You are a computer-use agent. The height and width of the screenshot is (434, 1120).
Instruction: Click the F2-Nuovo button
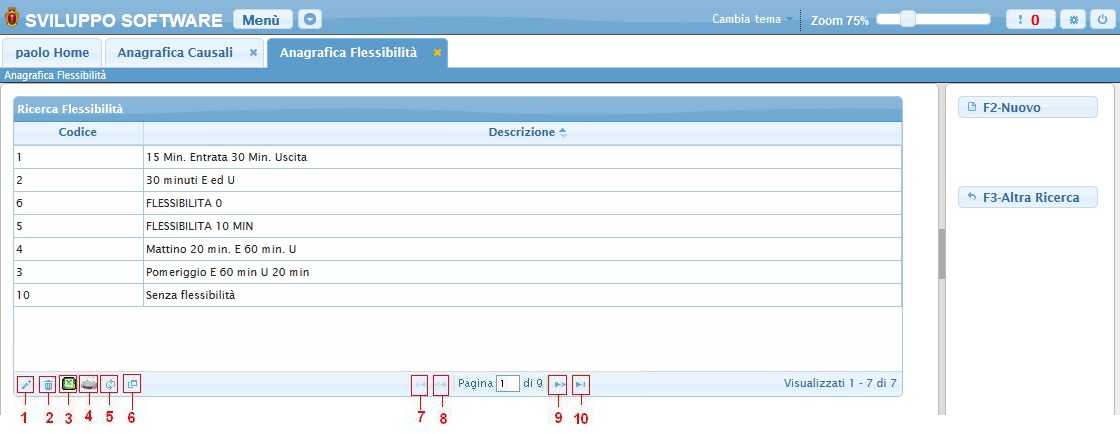pyautogui.click(x=1027, y=107)
